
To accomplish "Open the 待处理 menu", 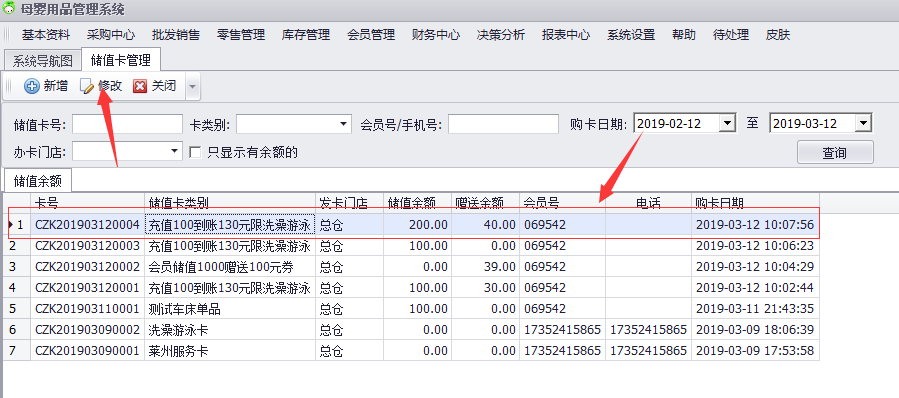I will click(x=731, y=35).
